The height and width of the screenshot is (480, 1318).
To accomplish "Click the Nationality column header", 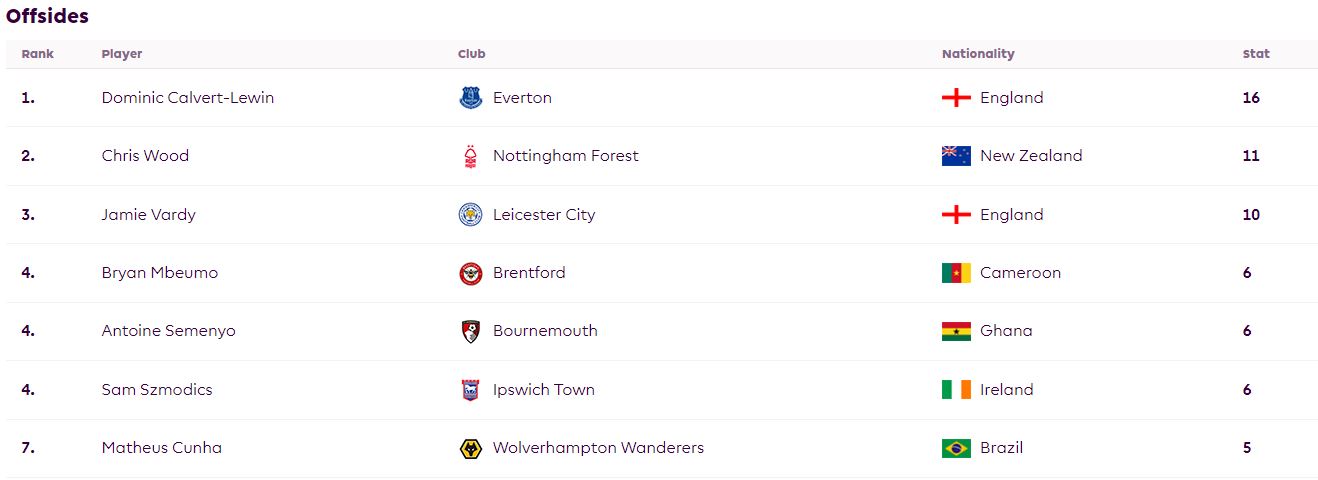I will coord(978,54).
